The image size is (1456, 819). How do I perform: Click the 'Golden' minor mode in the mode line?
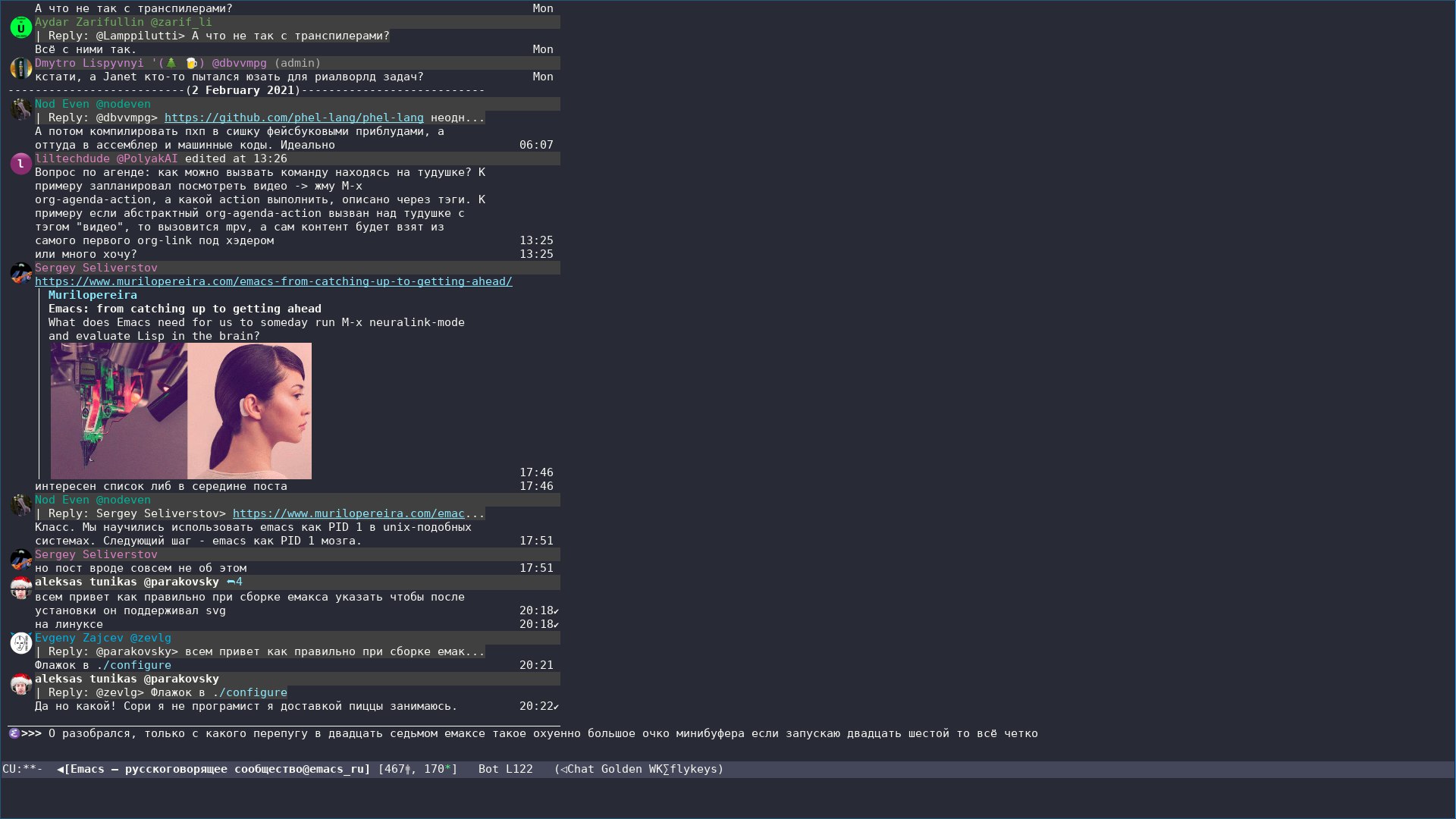[622, 769]
